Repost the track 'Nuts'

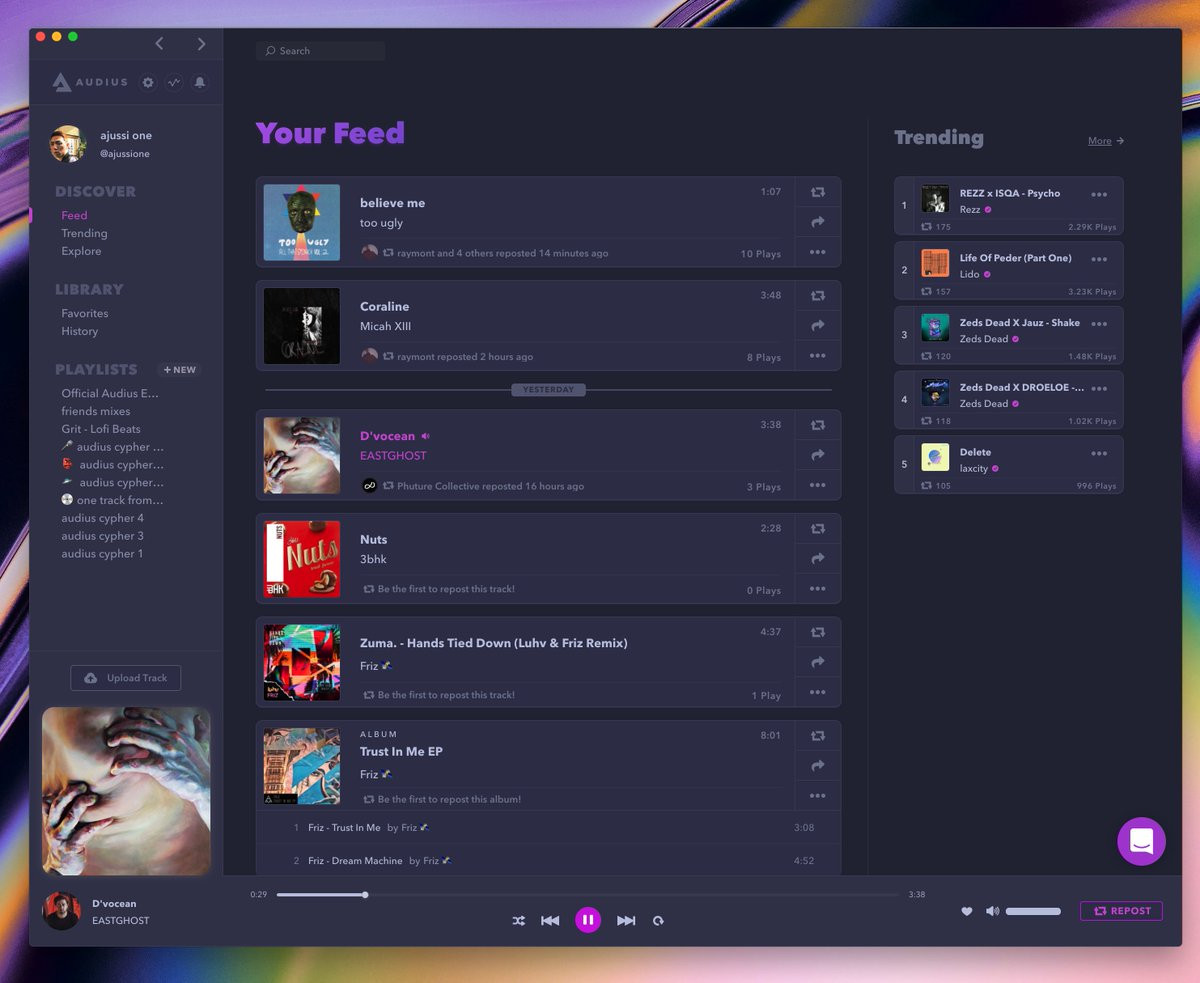(818, 529)
